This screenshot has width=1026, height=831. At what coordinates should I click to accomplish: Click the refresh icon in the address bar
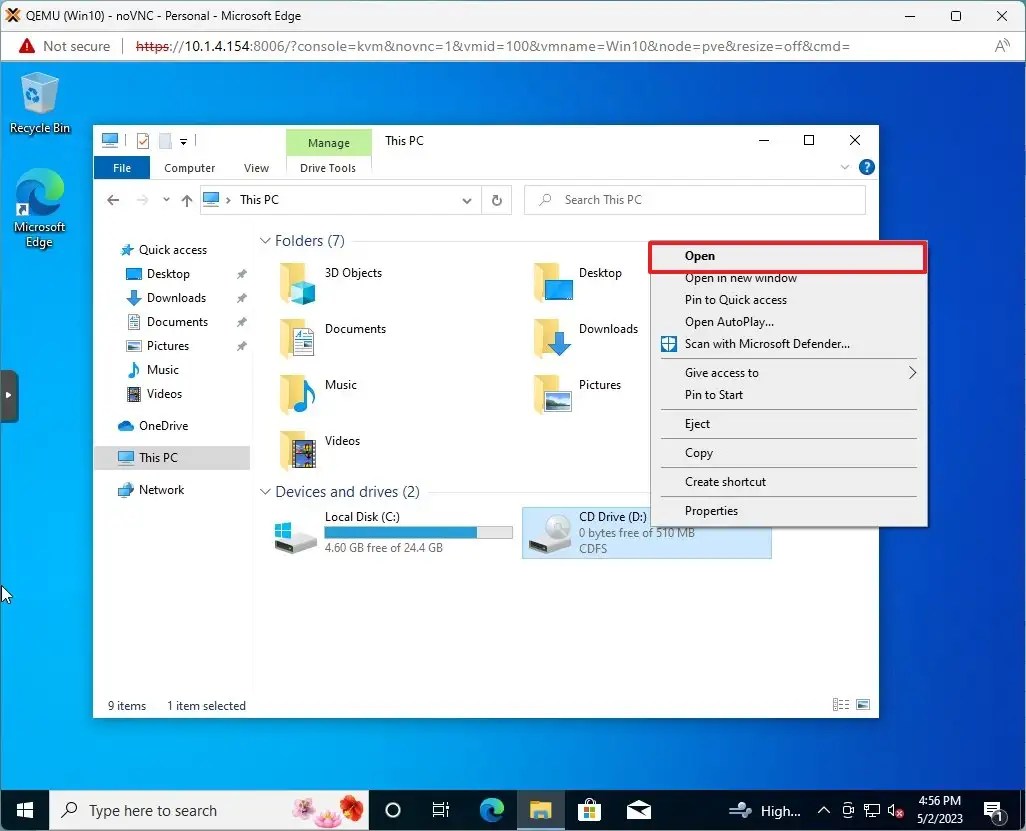click(497, 200)
